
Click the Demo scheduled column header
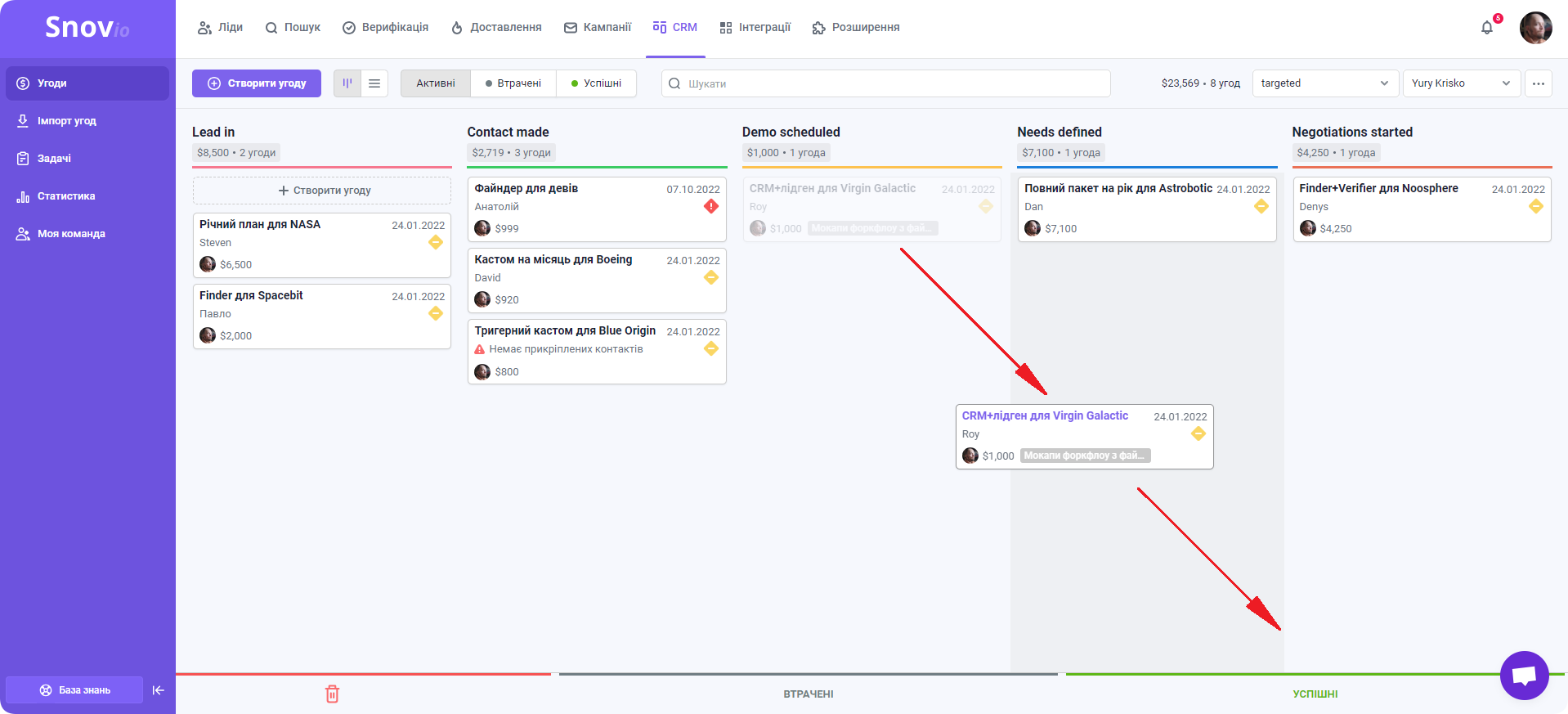tap(791, 132)
